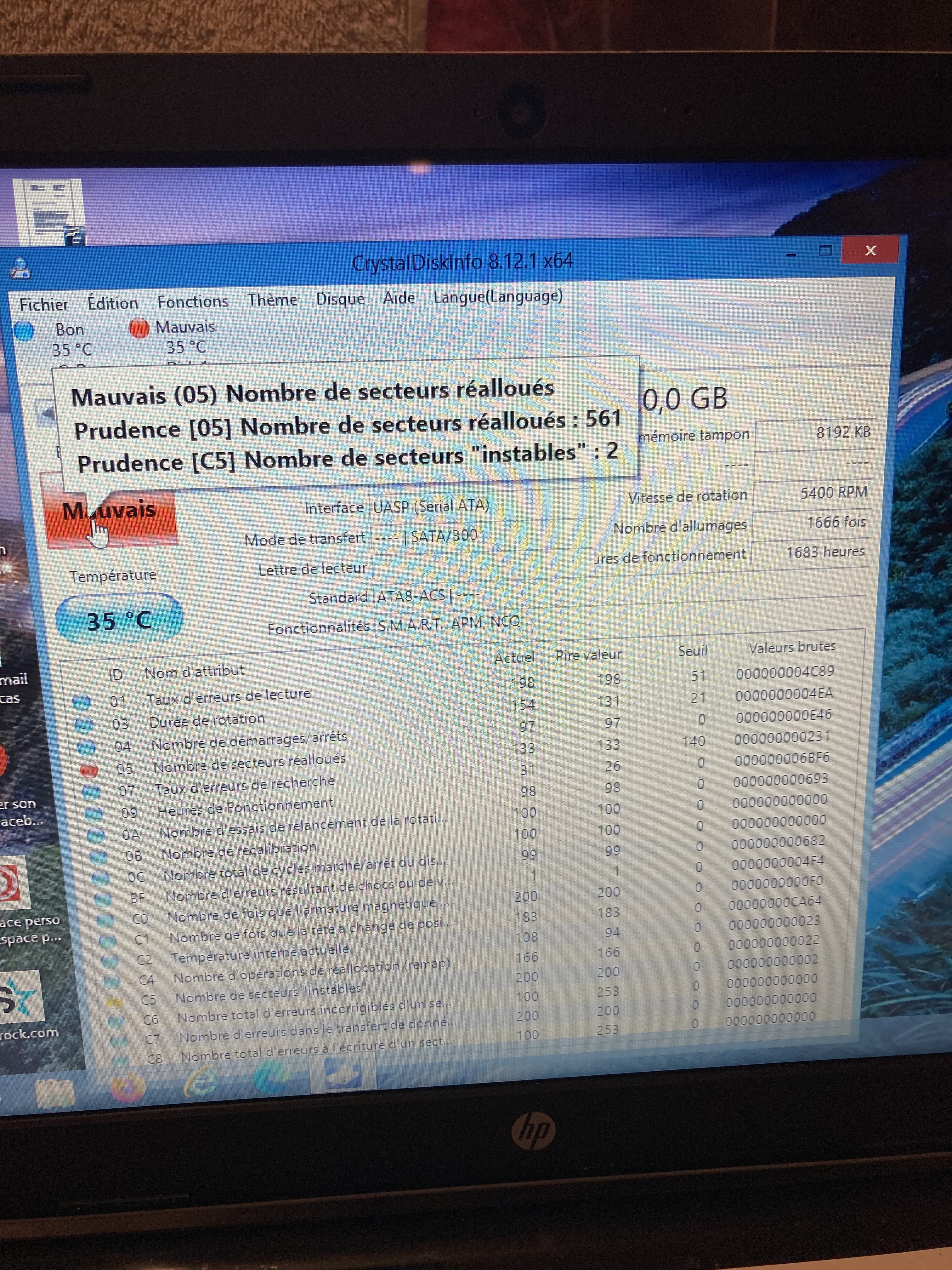Click the status icon of attribute 07
Viewport: 952px width, 1270px height.
[91, 792]
